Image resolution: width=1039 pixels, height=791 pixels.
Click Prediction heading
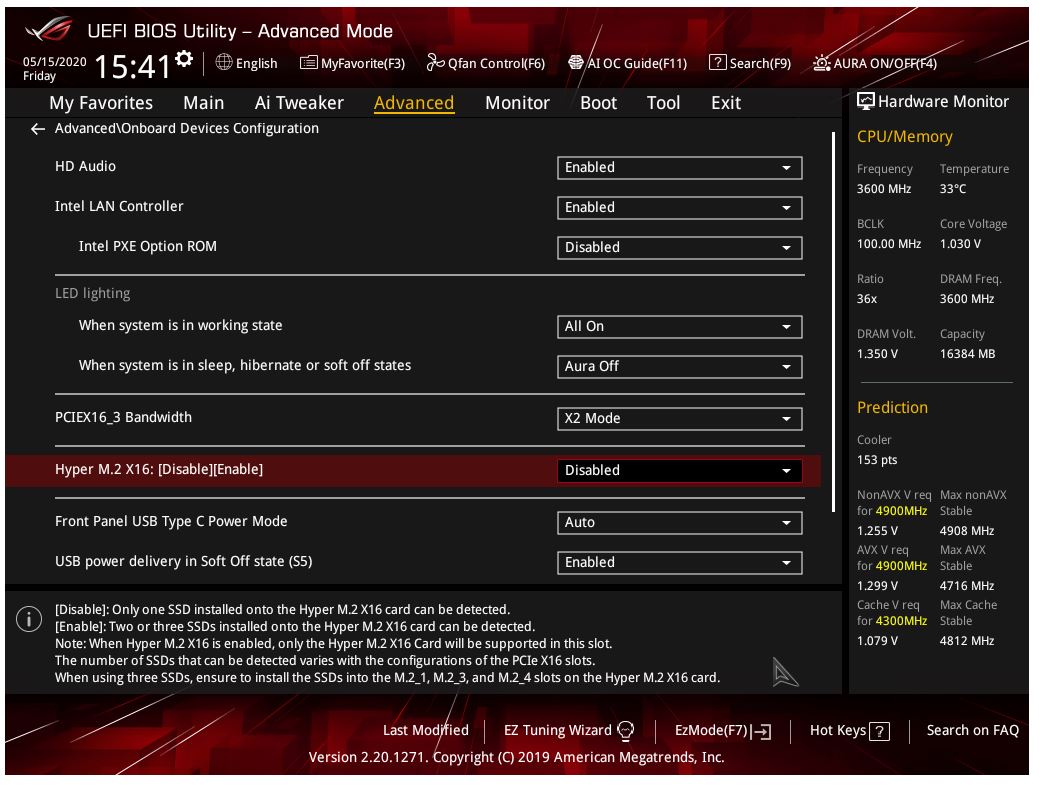pos(892,407)
